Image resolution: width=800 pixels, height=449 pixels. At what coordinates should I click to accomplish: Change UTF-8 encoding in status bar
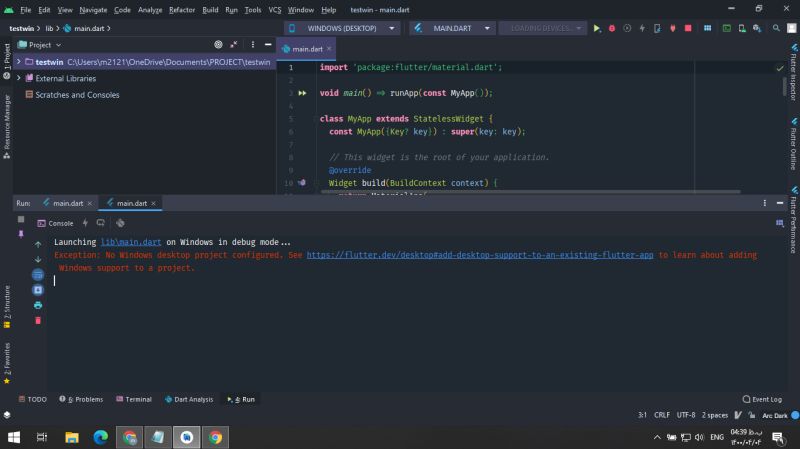coord(686,415)
